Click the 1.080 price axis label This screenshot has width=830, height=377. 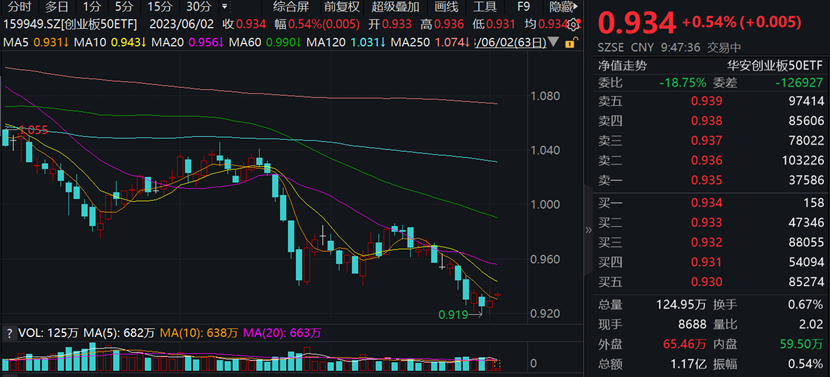pyautogui.click(x=545, y=96)
